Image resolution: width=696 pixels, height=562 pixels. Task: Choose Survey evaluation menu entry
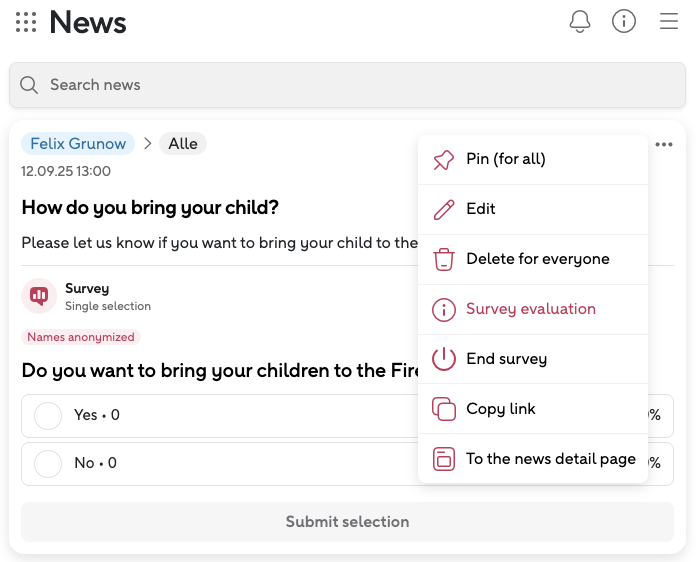pos(530,309)
